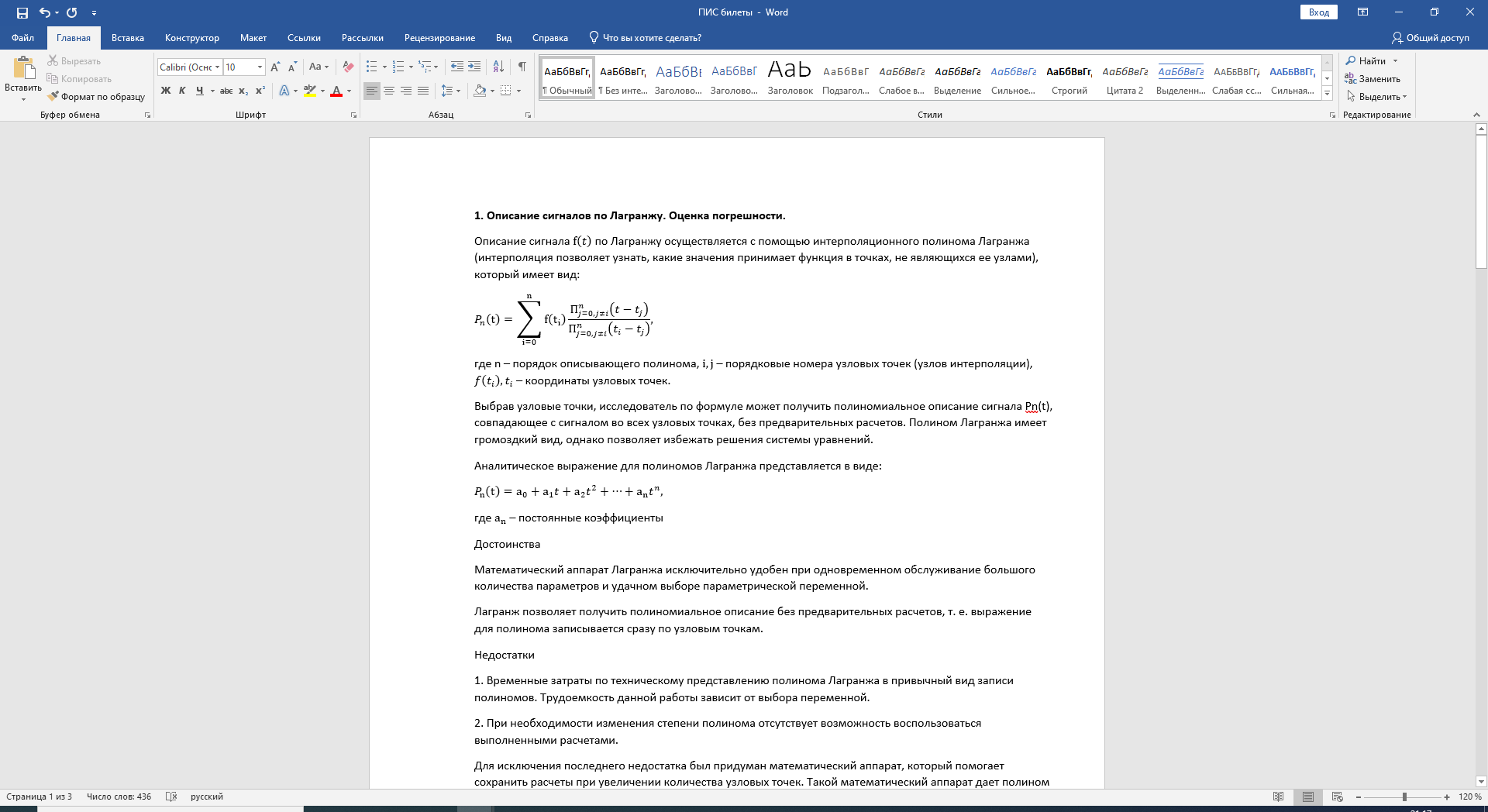Increase paragraph indent
The height and width of the screenshot is (812, 1488).
[x=474, y=67]
